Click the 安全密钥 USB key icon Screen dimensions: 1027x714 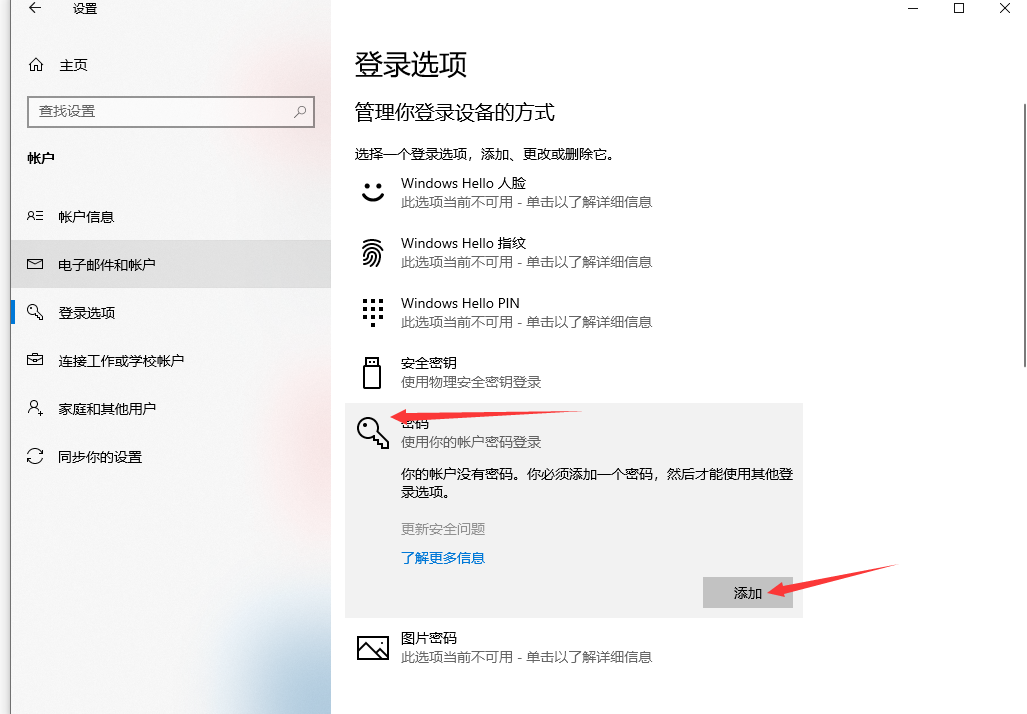coord(372,372)
